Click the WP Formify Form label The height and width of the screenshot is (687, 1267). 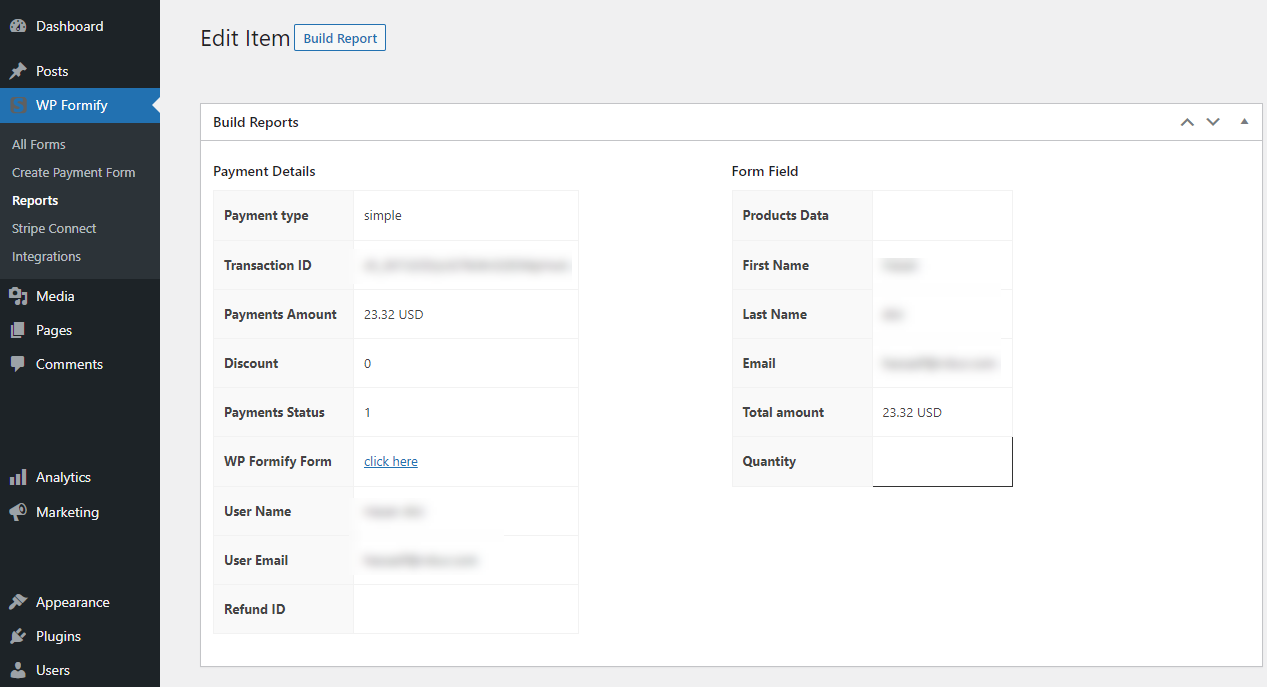(x=278, y=461)
